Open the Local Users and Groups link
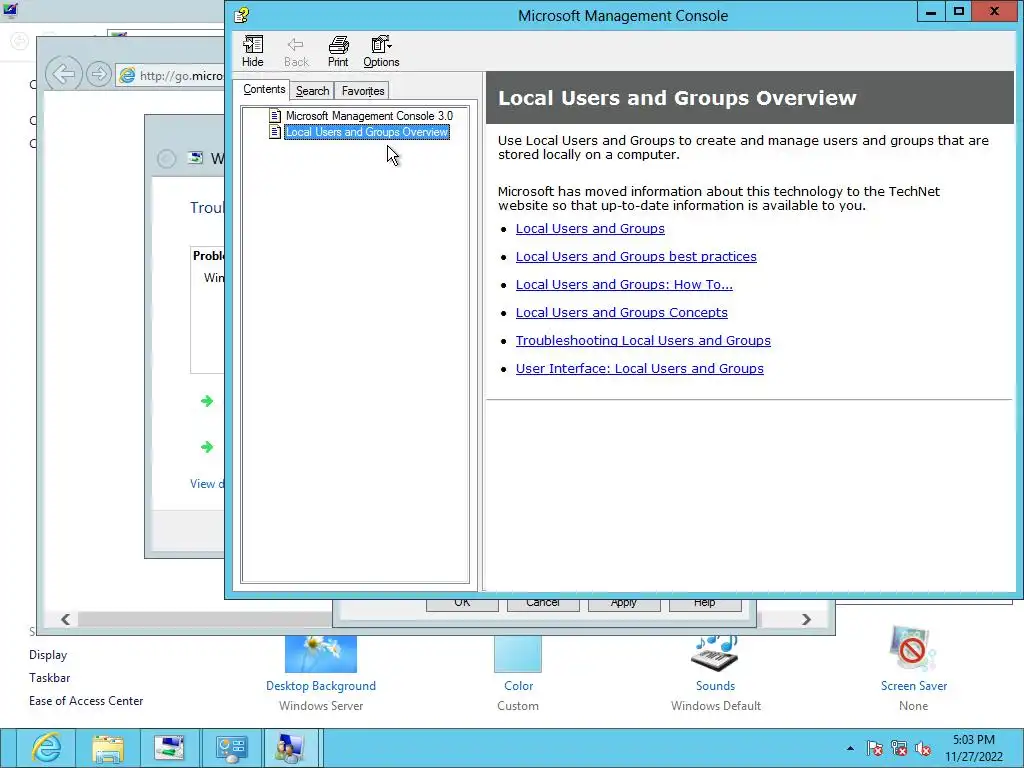Viewport: 1024px width, 768px height. [x=590, y=229]
